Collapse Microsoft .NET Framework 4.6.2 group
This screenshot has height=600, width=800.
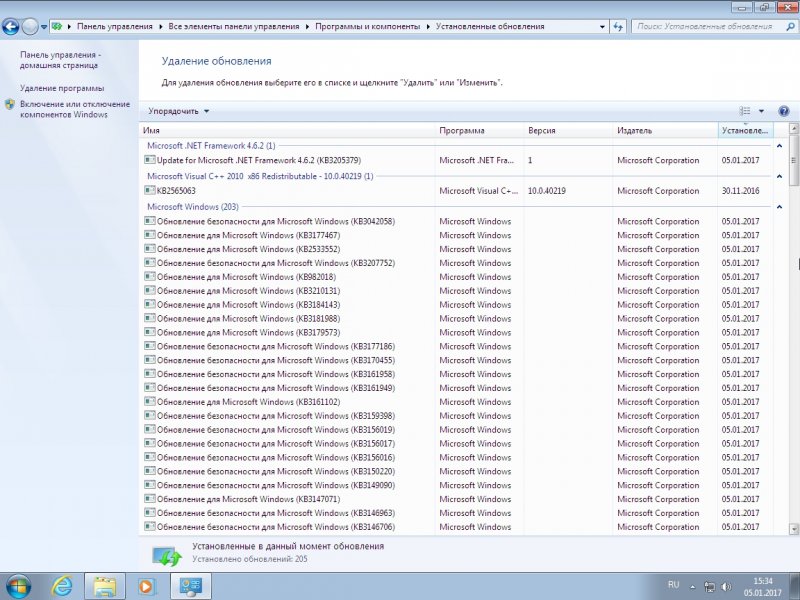(779, 146)
